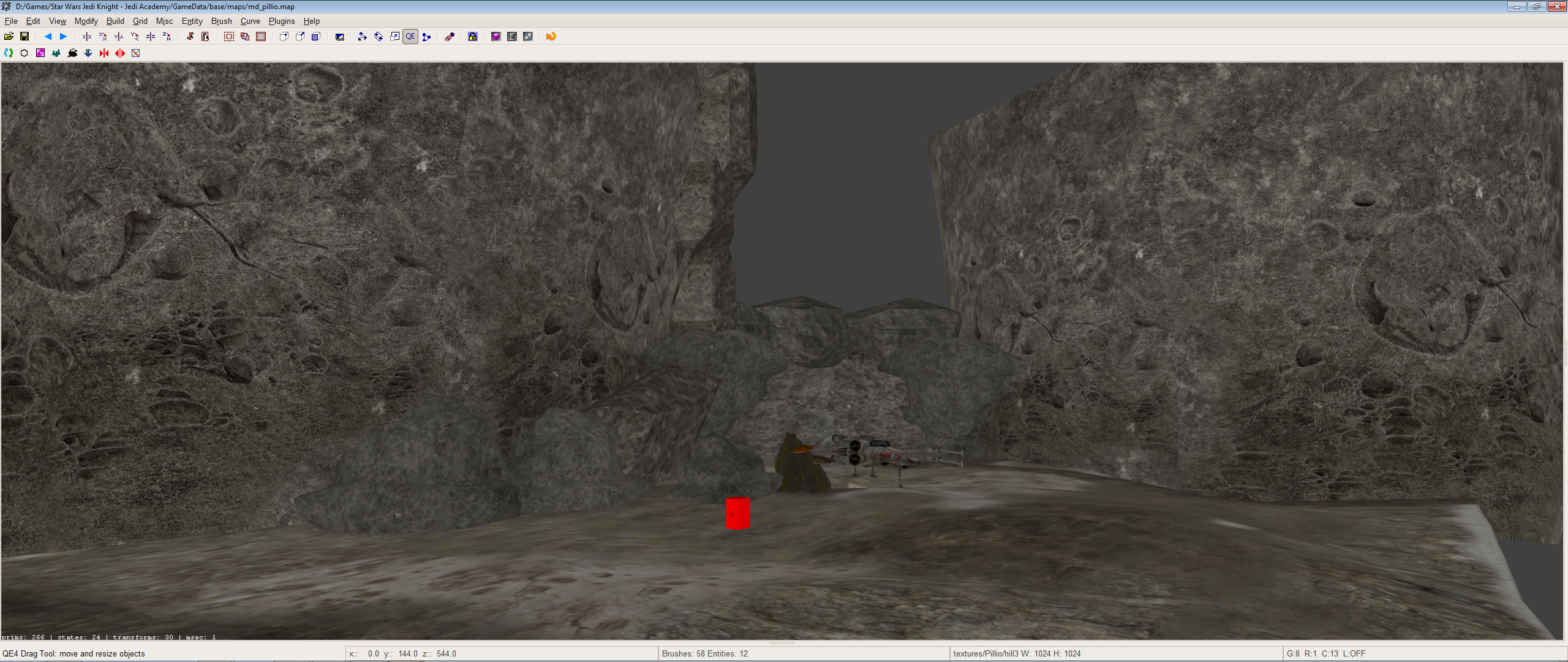Screen dimensions: 1568x662
Task: Toggle Select Edges mode
Action: point(300,37)
